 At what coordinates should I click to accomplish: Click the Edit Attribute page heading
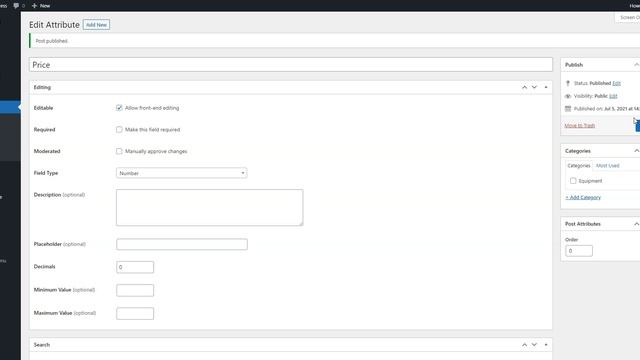[x=54, y=25]
